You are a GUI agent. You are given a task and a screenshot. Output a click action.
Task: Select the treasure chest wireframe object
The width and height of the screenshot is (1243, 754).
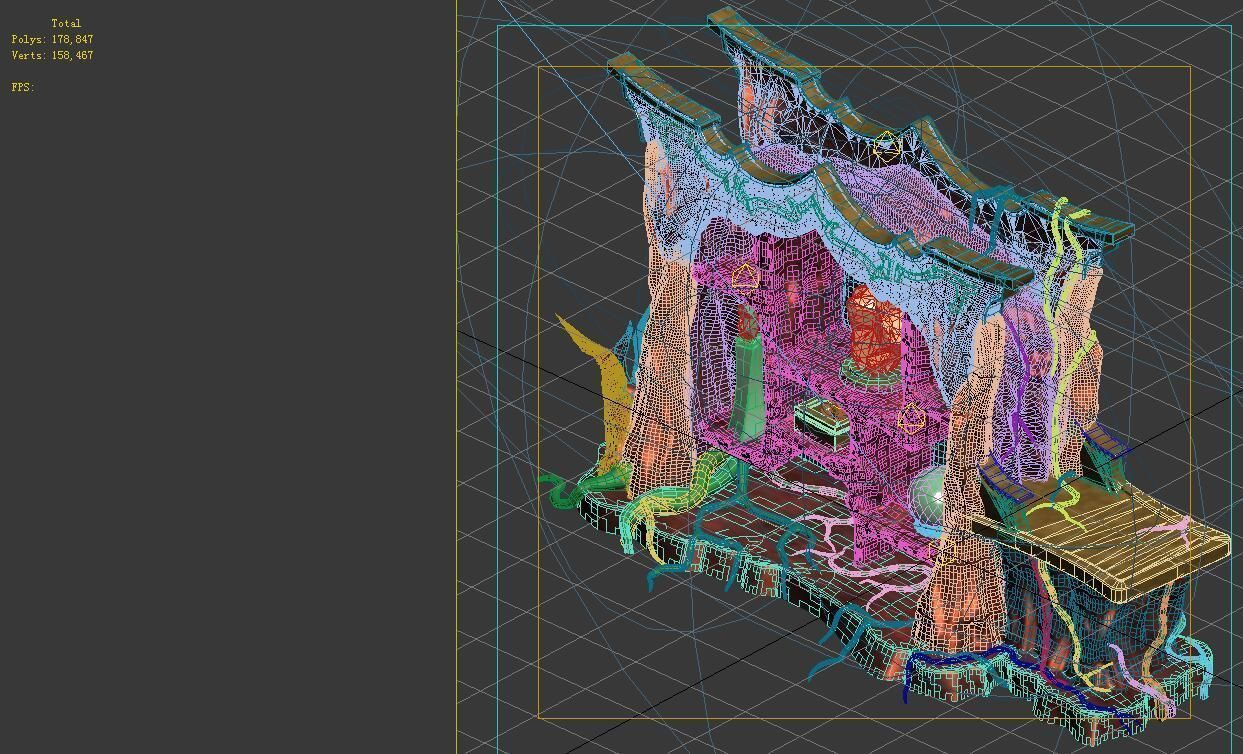tap(822, 422)
